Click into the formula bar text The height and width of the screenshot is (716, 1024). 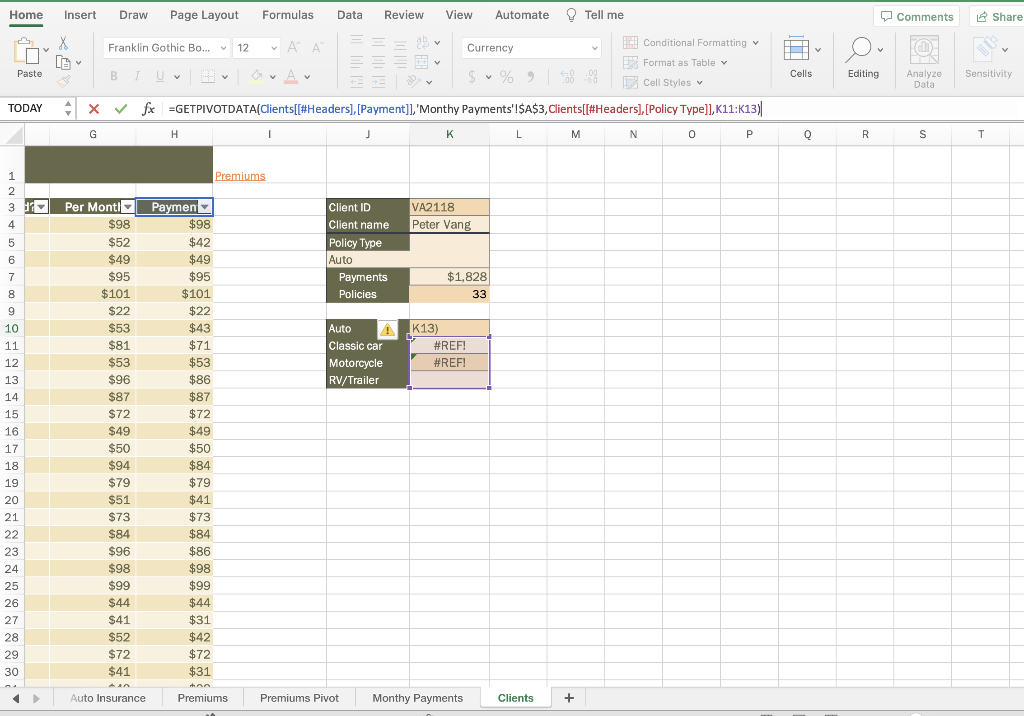pyautogui.click(x=465, y=109)
